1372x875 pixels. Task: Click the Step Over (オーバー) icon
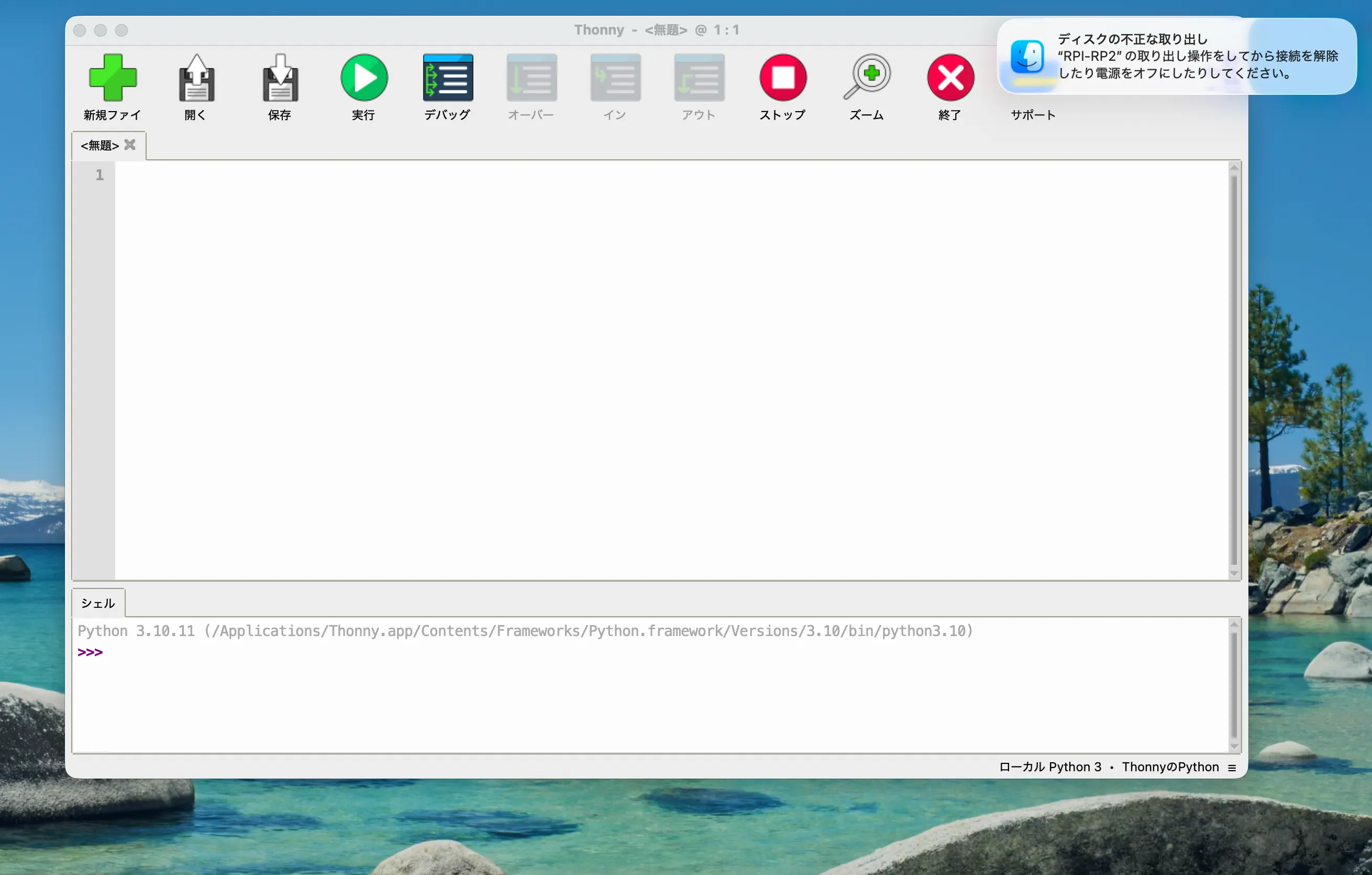tap(532, 78)
